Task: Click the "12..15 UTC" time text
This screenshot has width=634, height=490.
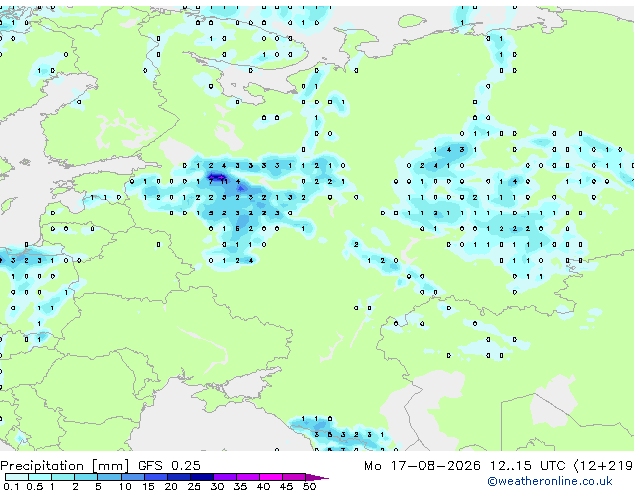Action: point(527,466)
